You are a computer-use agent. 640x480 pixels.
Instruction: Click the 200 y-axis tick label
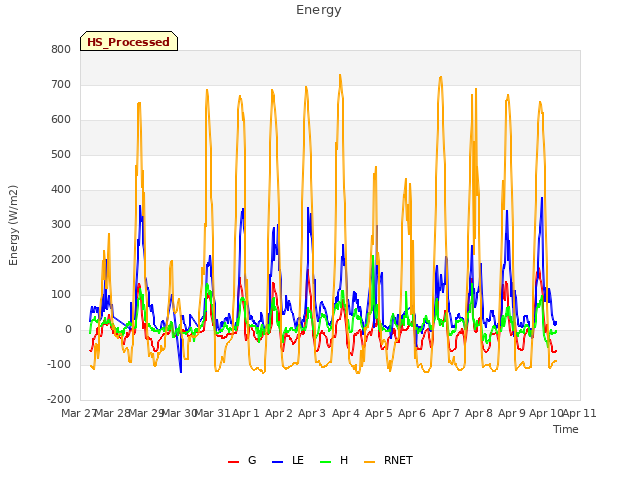[x=61, y=260]
